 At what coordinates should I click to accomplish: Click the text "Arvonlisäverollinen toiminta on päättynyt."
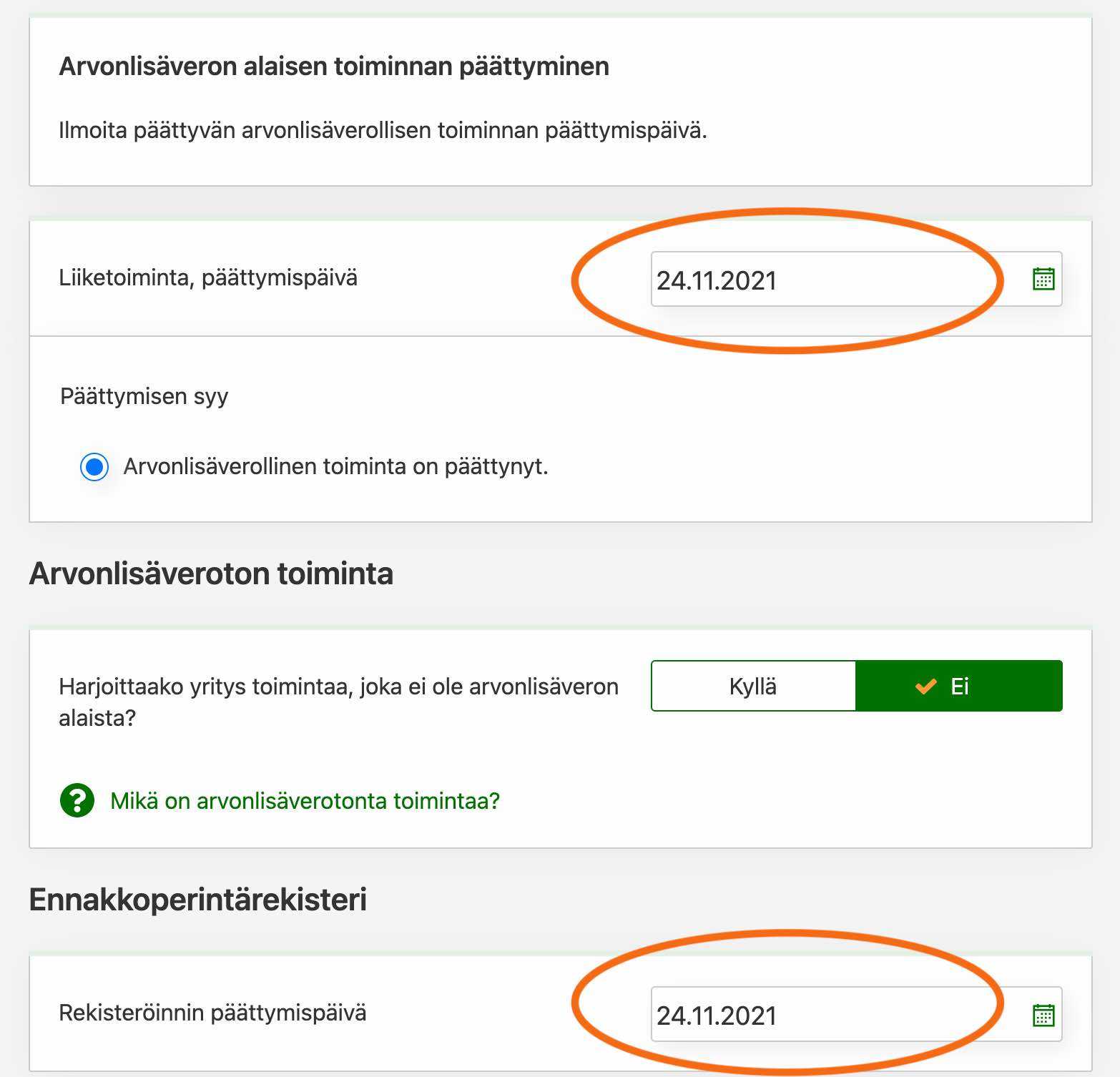[x=335, y=466]
